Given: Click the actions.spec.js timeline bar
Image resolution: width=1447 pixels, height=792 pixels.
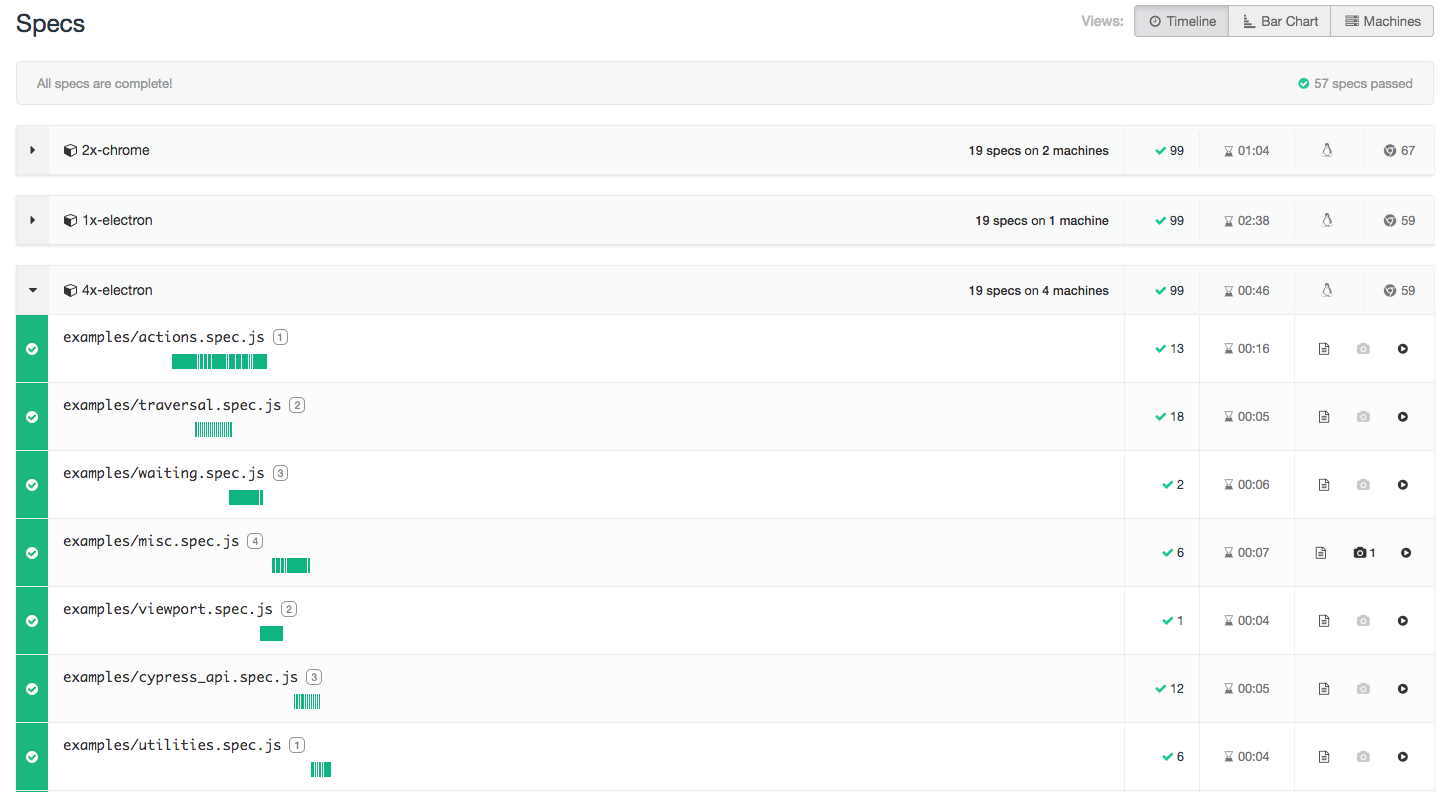Looking at the screenshot, I should tap(219, 362).
